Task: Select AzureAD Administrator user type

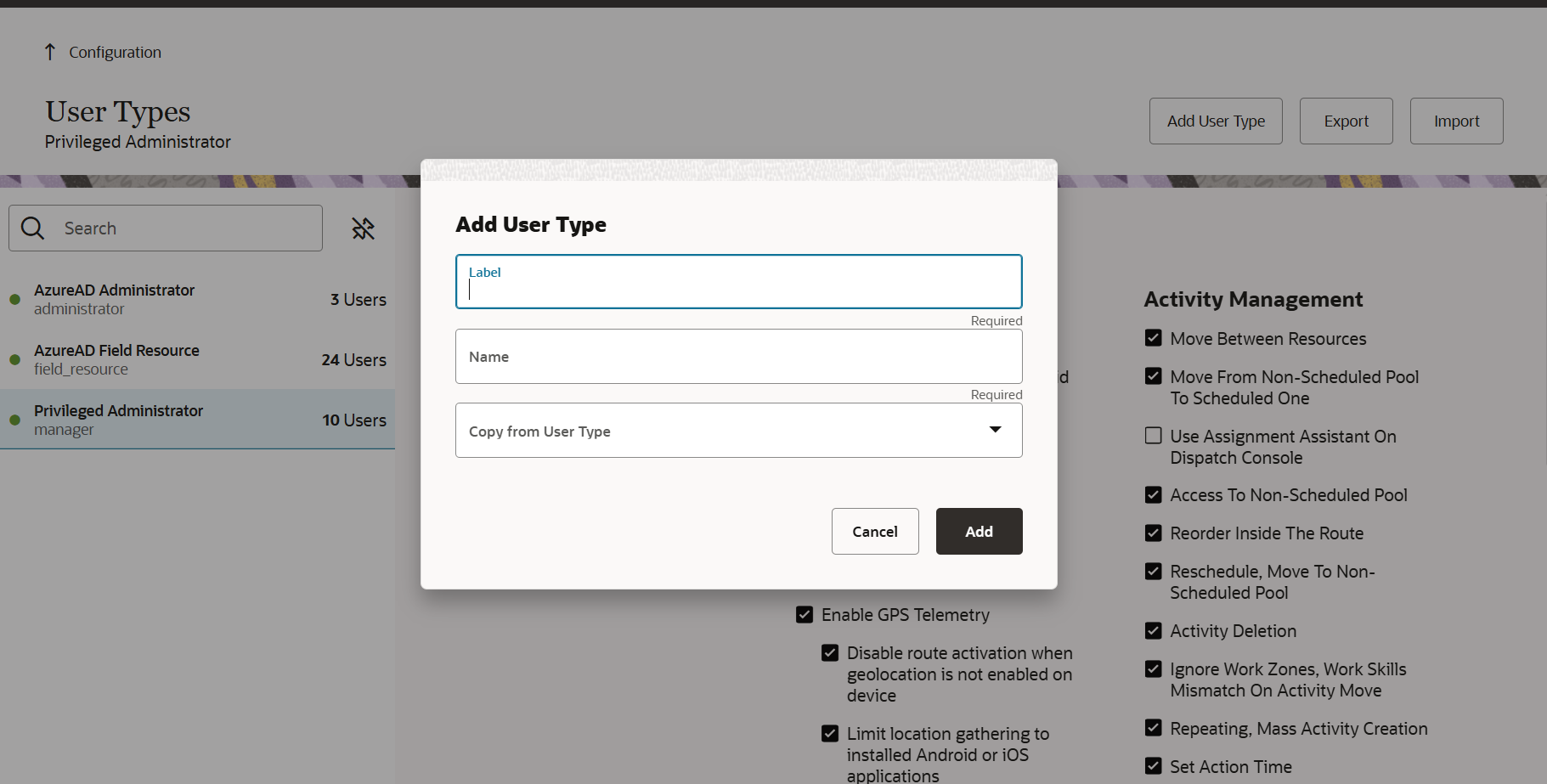Action: pyautogui.click(x=197, y=299)
